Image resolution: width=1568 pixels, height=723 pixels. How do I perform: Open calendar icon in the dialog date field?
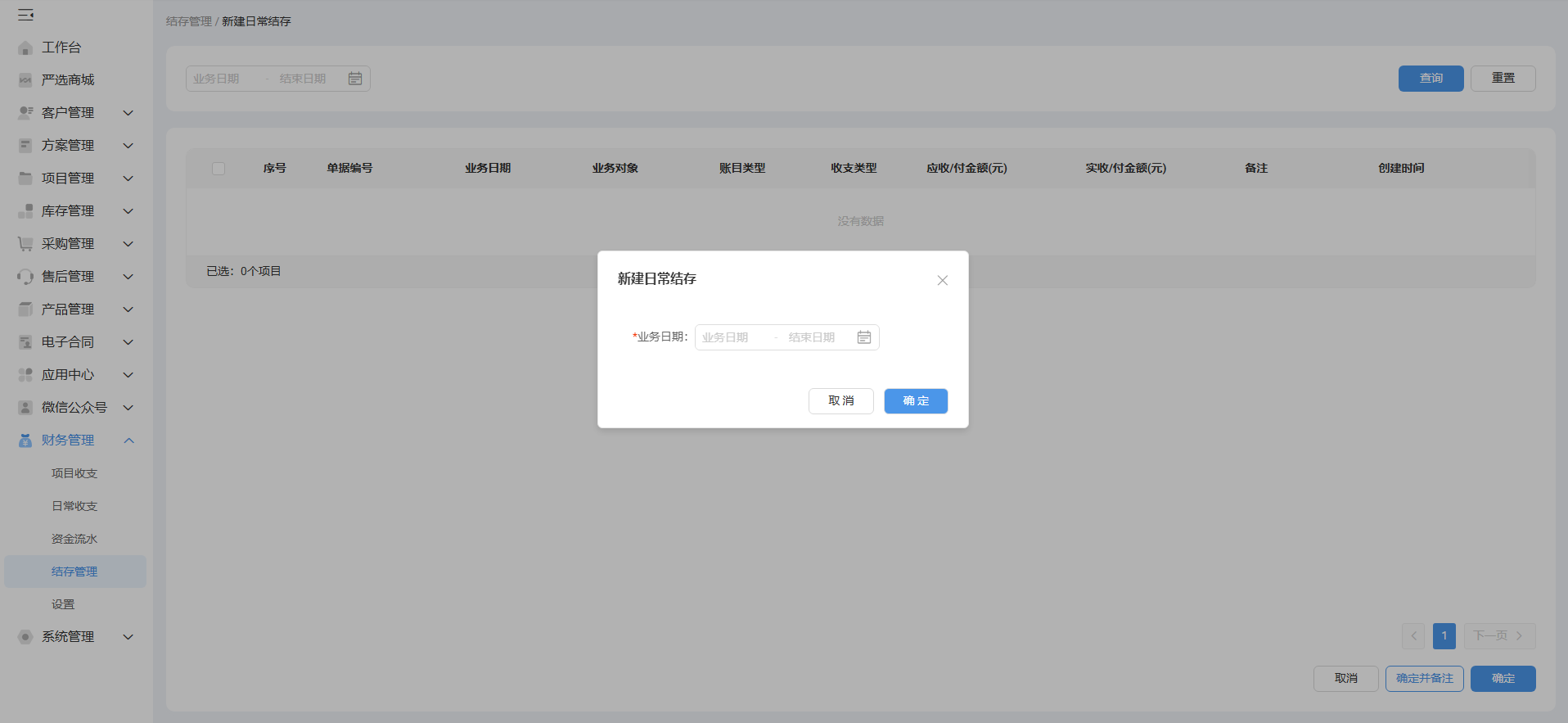864,337
